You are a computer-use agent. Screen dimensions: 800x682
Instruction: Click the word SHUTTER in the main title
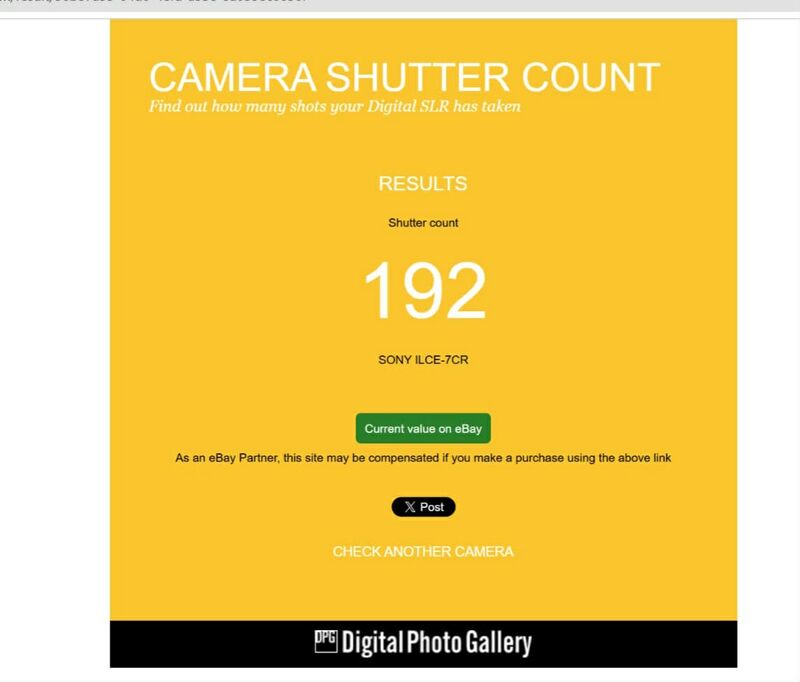click(x=417, y=77)
